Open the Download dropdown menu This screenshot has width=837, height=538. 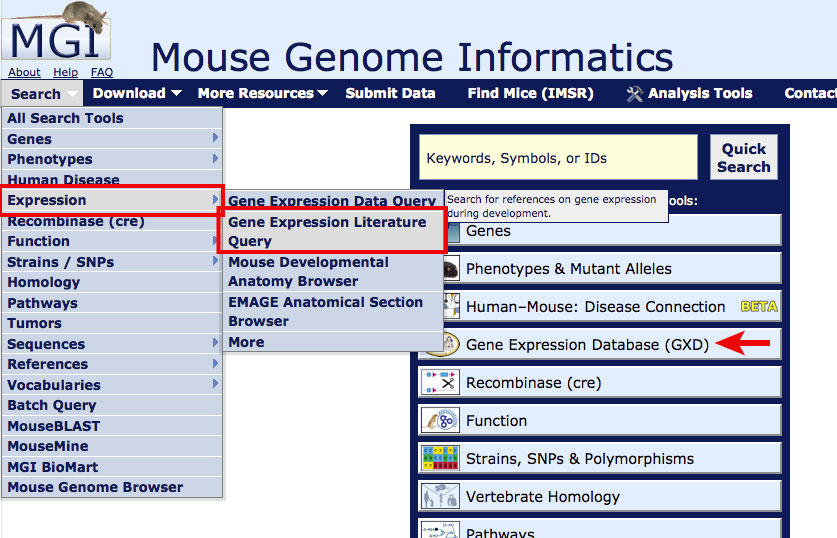[137, 94]
